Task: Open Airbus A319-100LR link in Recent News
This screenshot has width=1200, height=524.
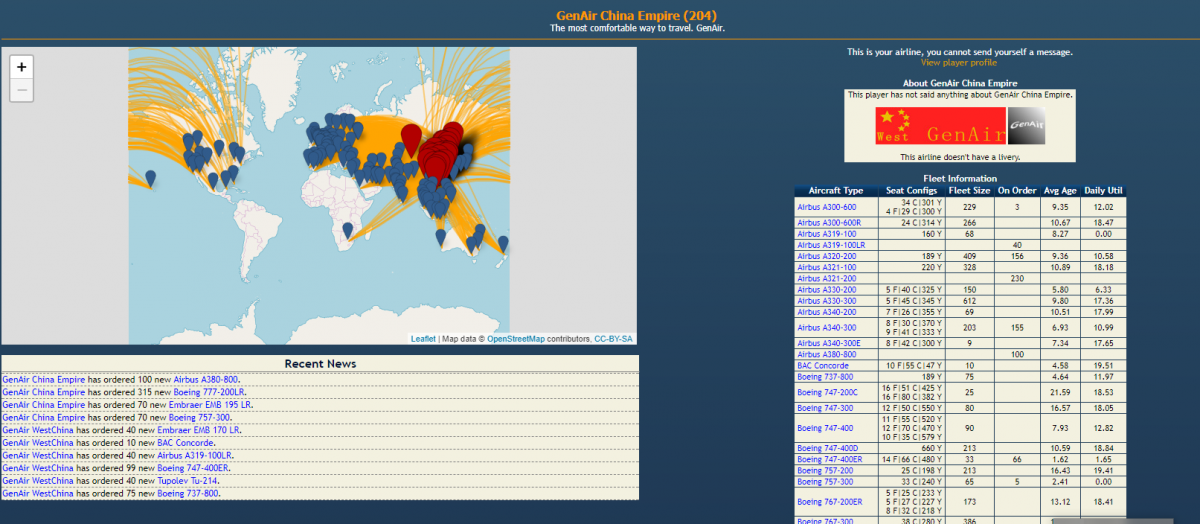Action: (193, 455)
